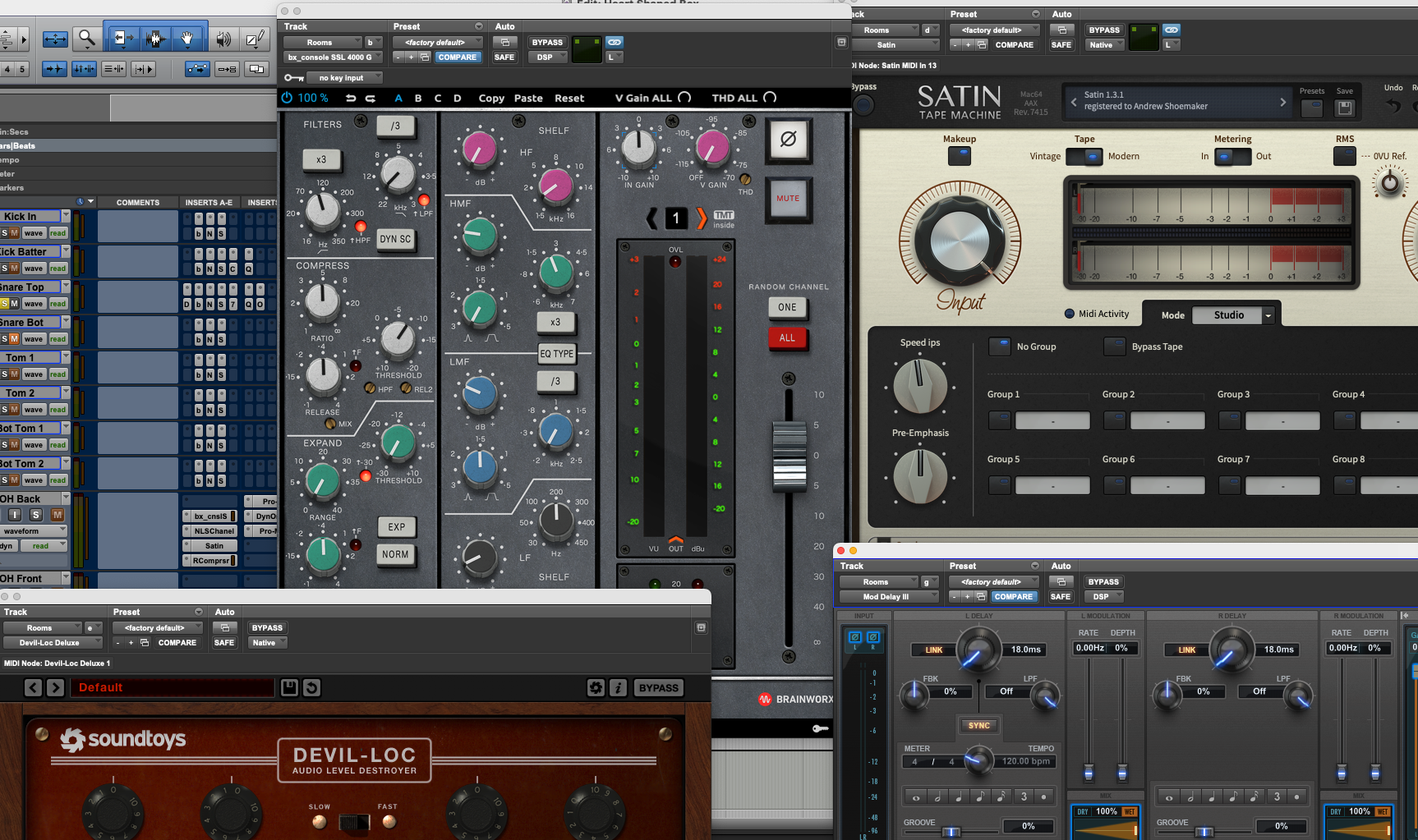
Task: Select the Scrubber speaker tool
Action: pos(223,38)
